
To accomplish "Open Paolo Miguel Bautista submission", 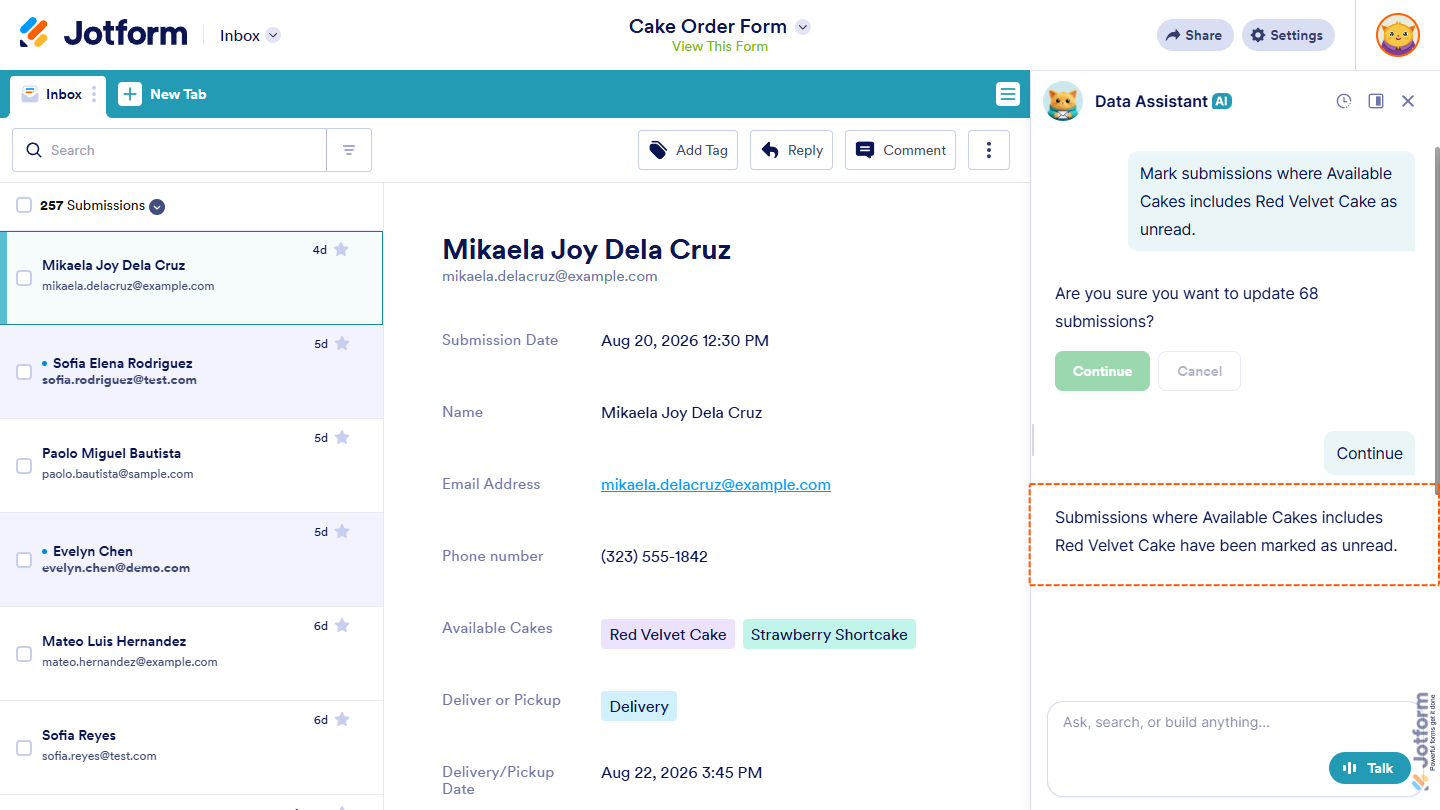I will tap(191, 466).
